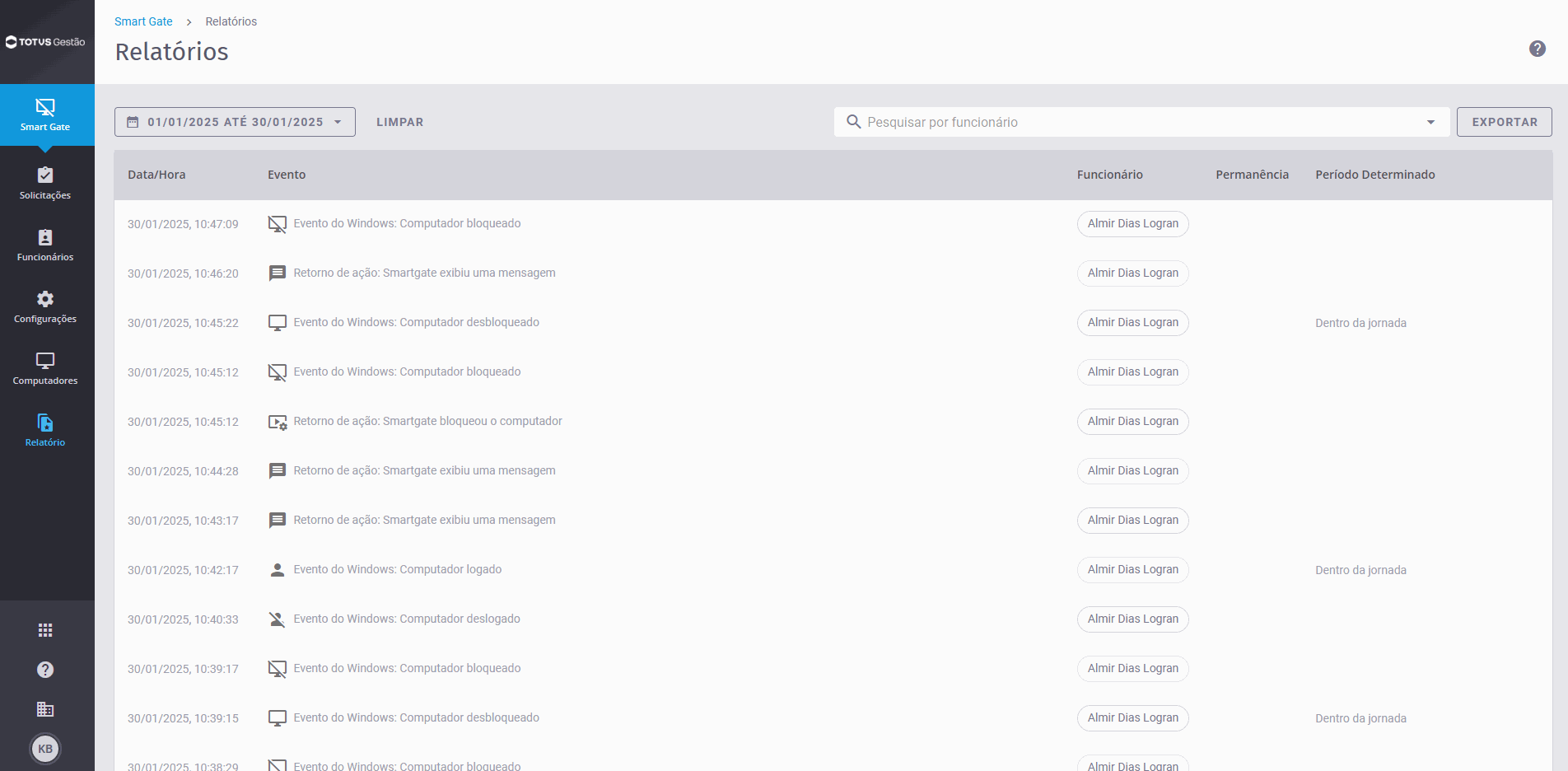Click the Funcionário column header

click(1109, 175)
